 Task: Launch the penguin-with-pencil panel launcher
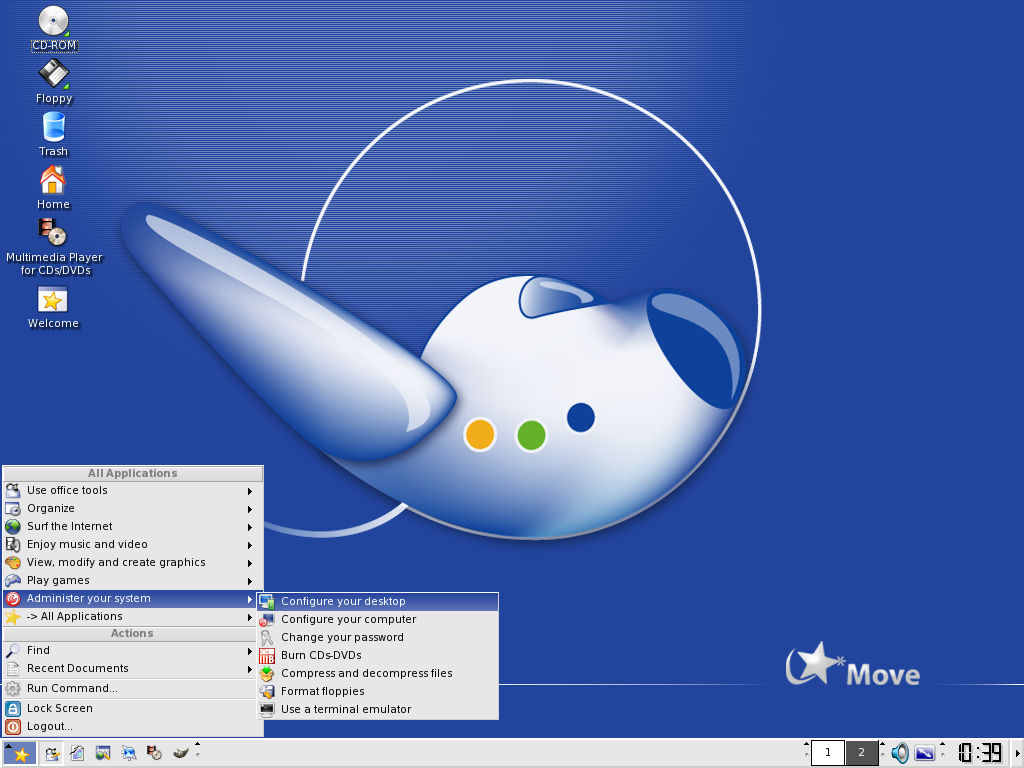click(x=52, y=754)
